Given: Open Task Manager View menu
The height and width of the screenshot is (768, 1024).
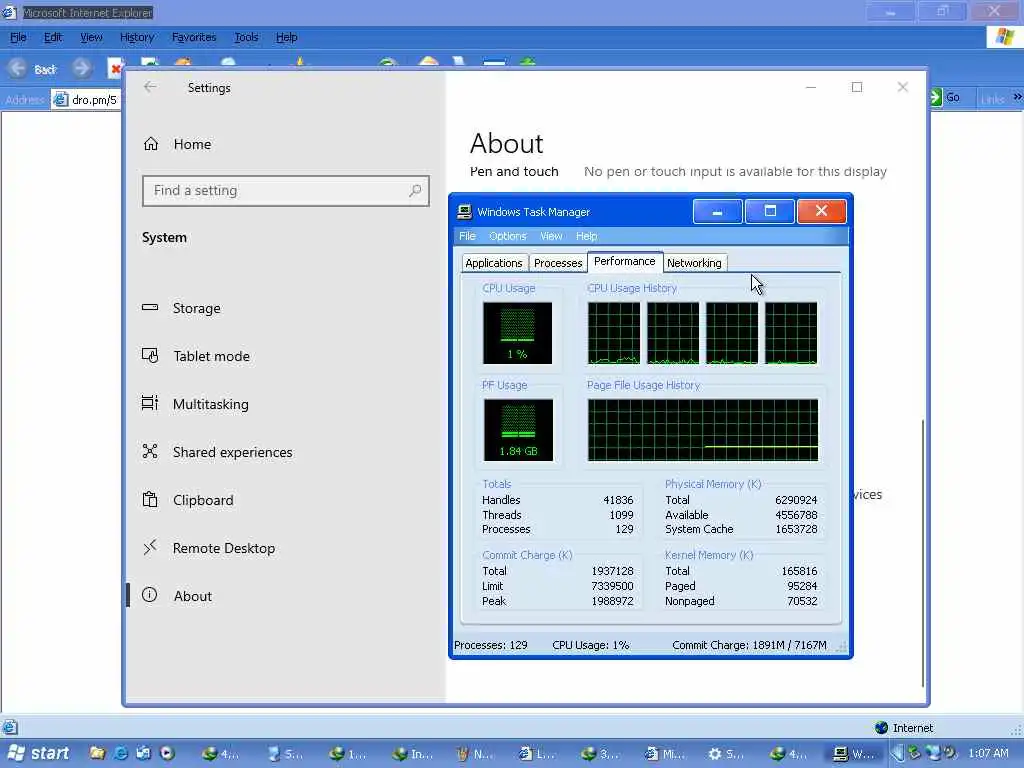Looking at the screenshot, I should 551,236.
